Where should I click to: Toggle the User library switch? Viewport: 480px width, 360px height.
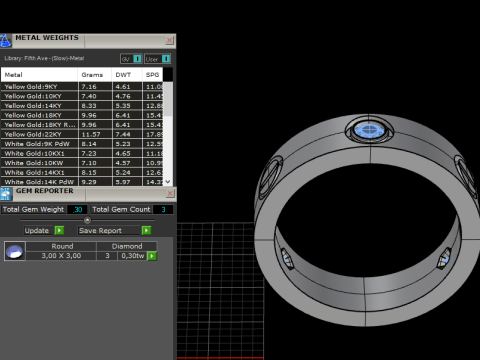point(166,59)
